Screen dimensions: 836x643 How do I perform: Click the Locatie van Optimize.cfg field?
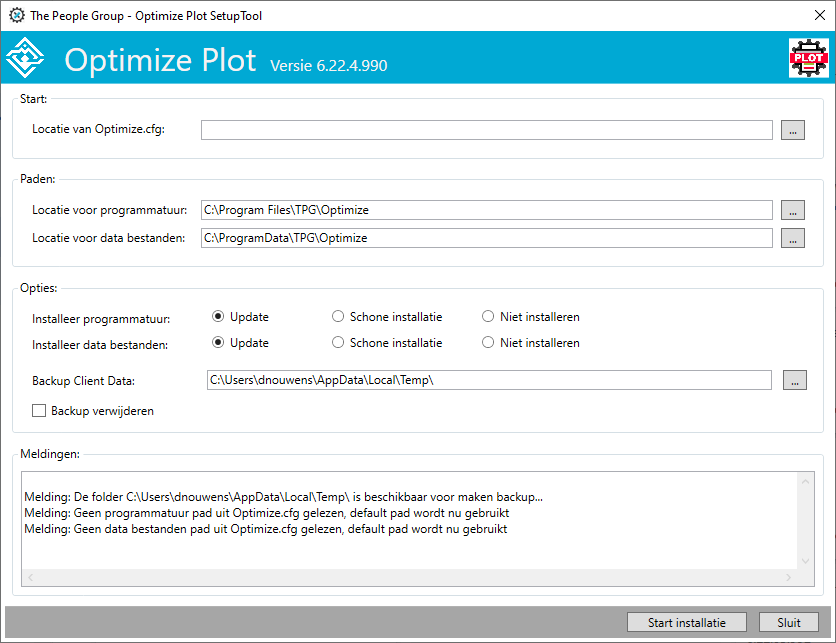click(x=486, y=130)
